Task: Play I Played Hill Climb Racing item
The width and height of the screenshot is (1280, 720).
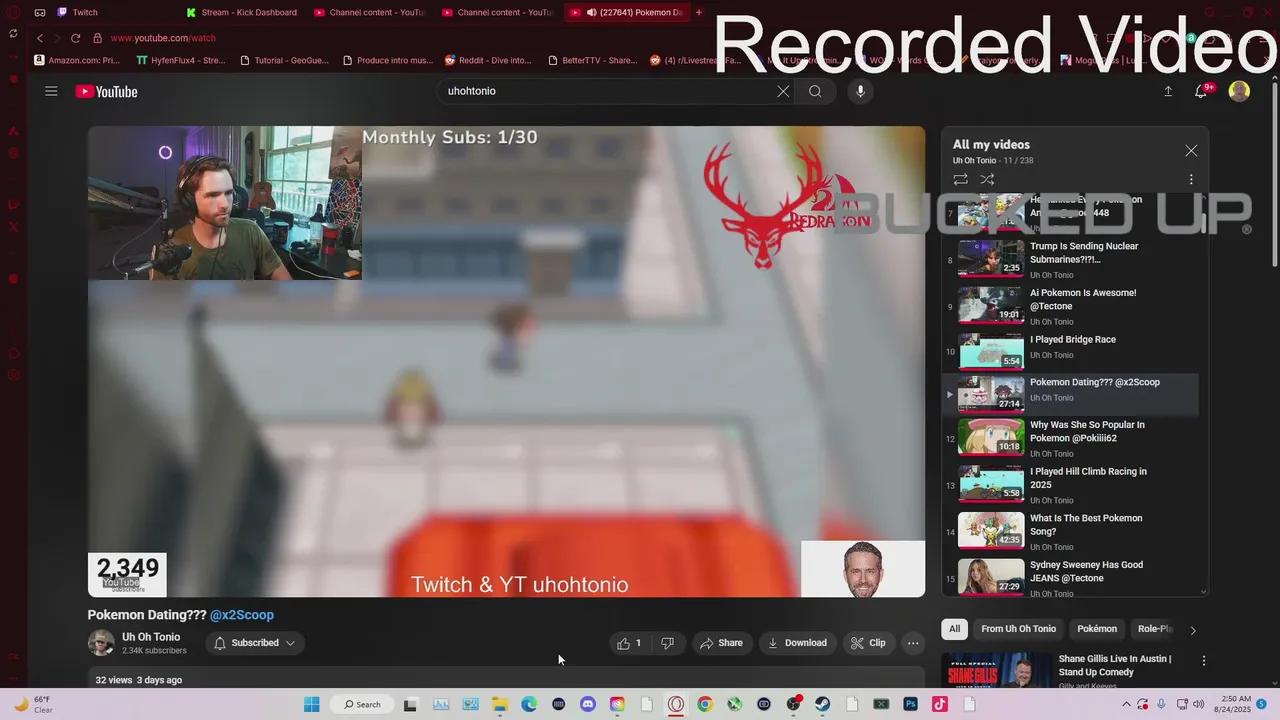Action: pos(1070,484)
